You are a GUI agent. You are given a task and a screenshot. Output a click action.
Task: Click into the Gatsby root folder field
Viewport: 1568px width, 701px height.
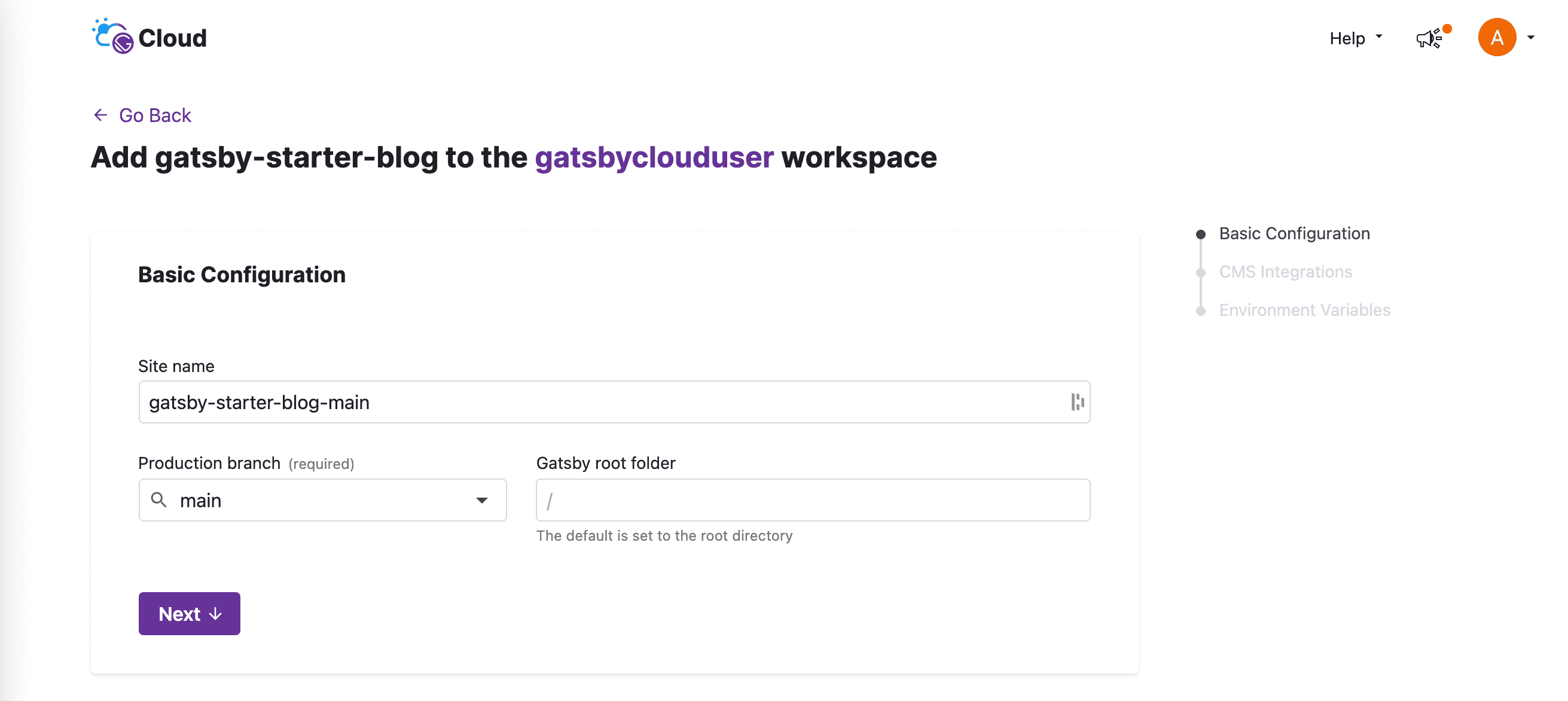point(813,500)
